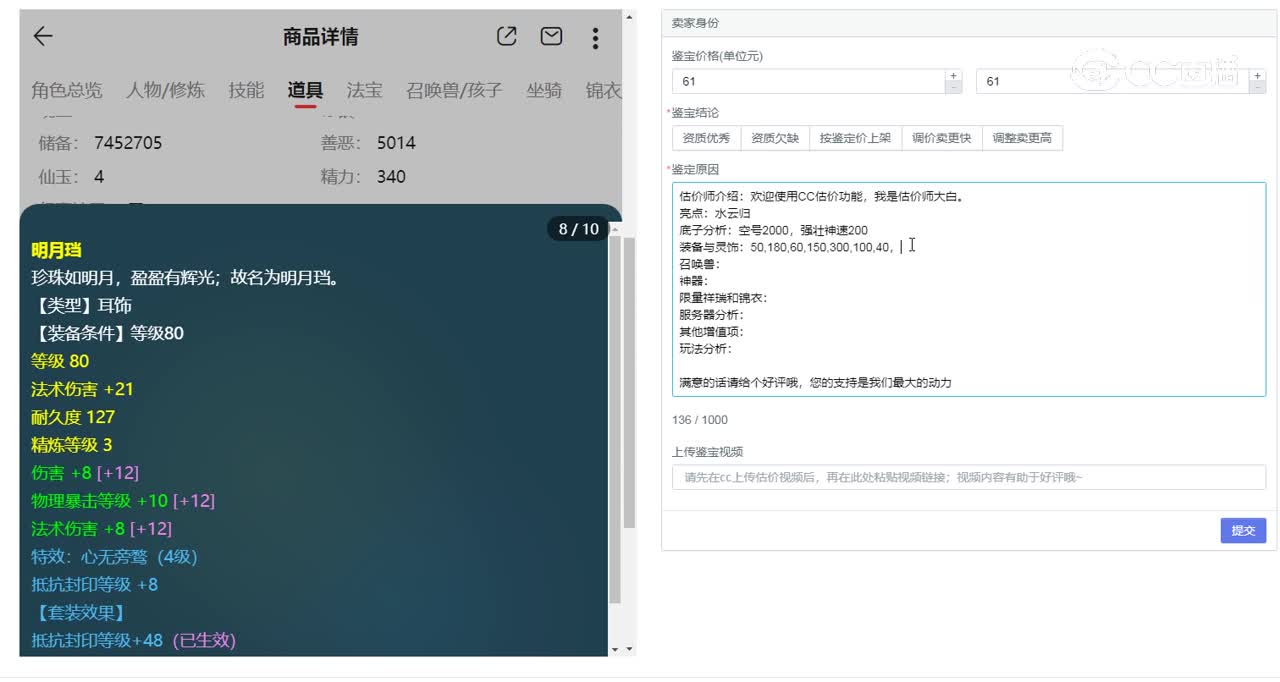Click the text cursor in 装备与灵饰 line
1280x682 pixels.
point(911,246)
